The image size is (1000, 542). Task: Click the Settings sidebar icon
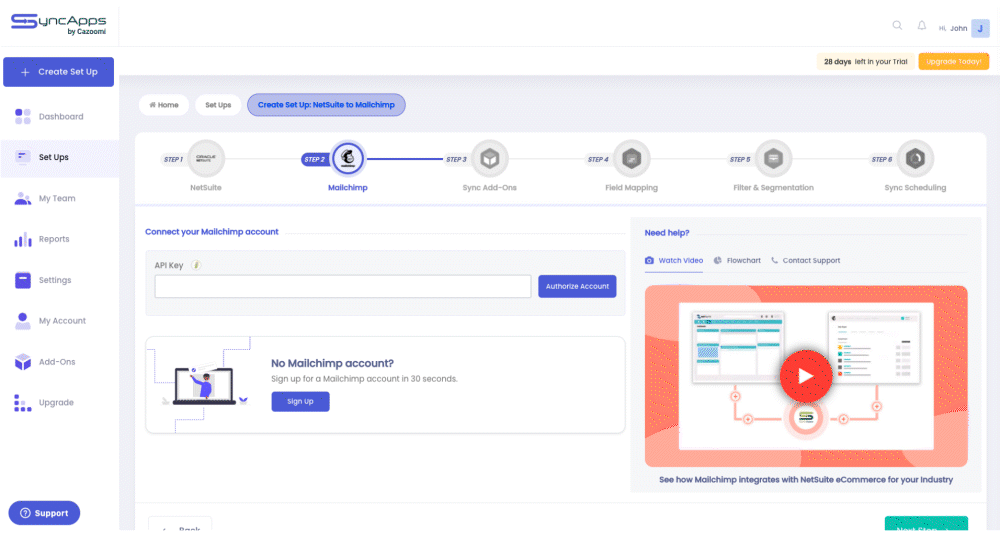click(x=23, y=280)
